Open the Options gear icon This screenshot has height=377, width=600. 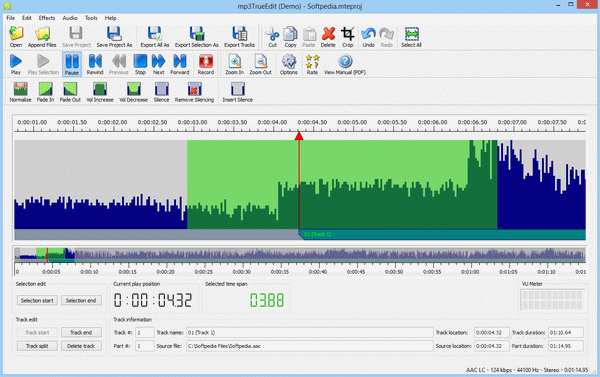(x=289, y=64)
